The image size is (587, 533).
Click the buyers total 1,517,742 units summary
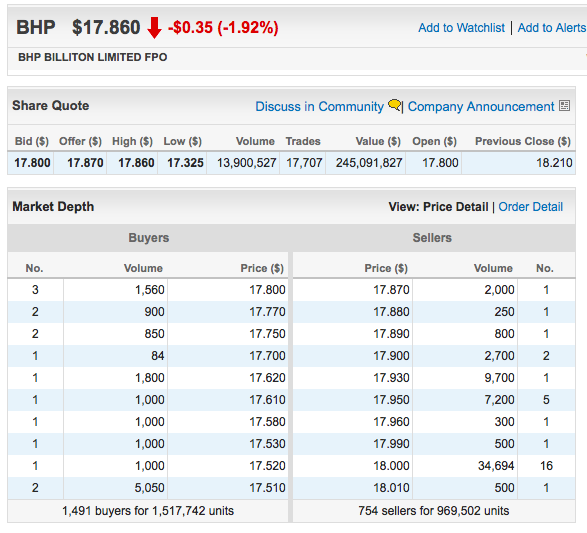coord(148,511)
